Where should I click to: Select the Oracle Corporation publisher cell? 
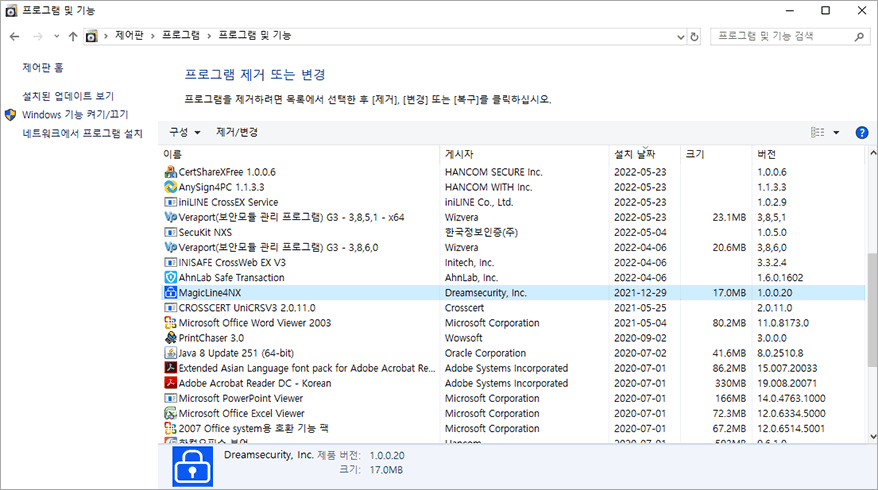485,353
